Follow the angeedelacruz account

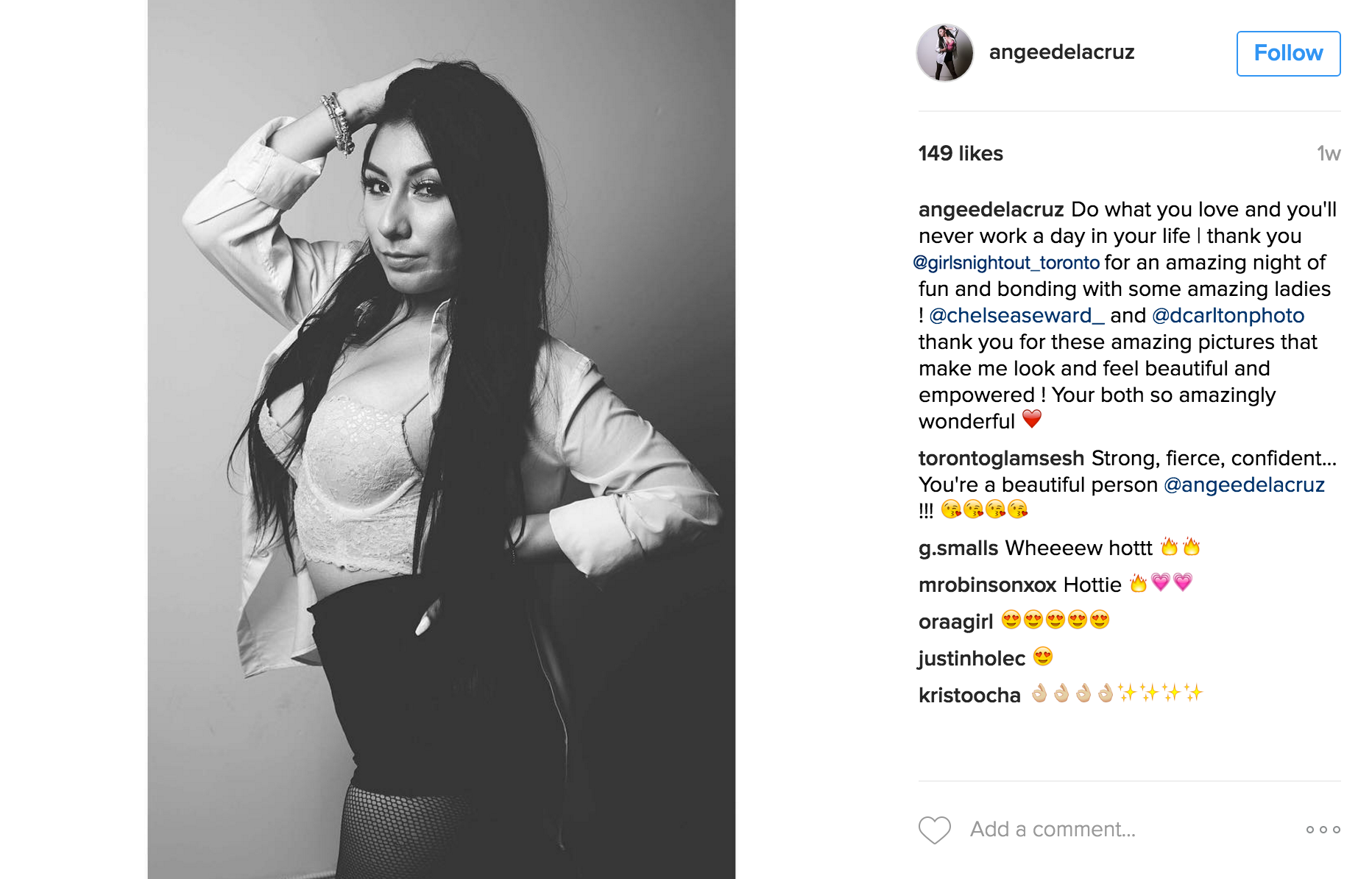coord(1288,53)
